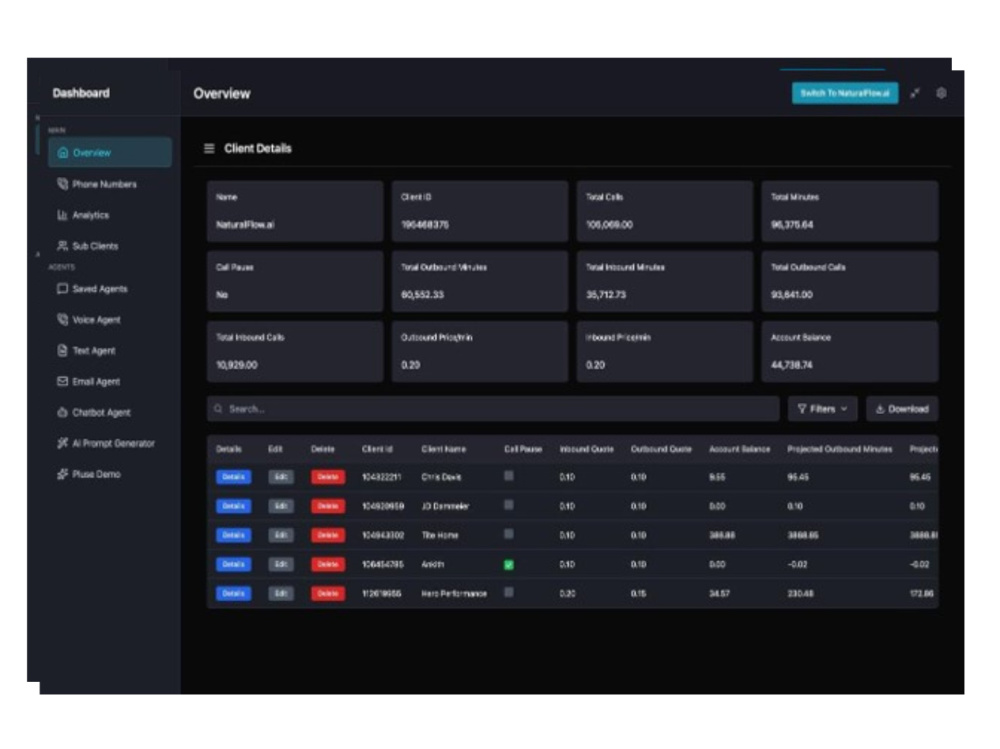Go to Analytics page

(x=90, y=215)
